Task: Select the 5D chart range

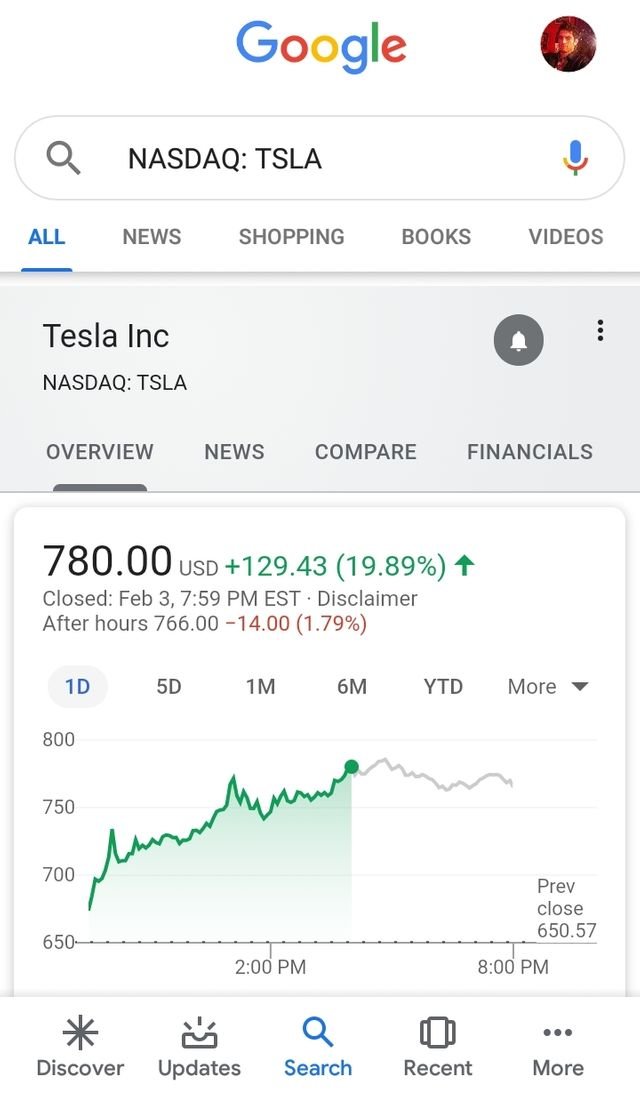Action: click(169, 687)
